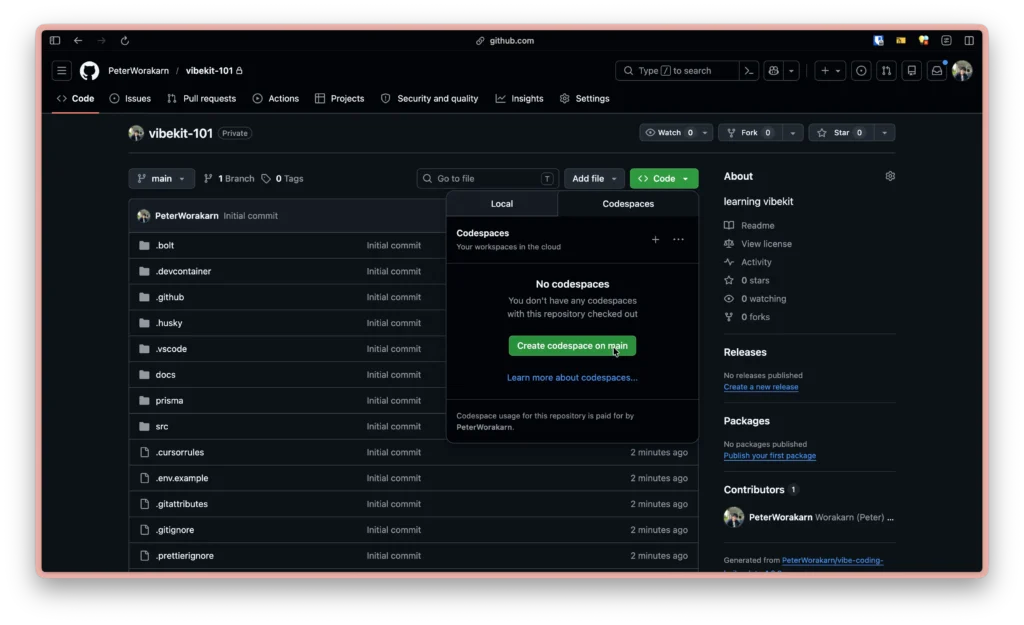The image size is (1024, 625).
Task: Reload the page in browser
Action: [125, 40]
